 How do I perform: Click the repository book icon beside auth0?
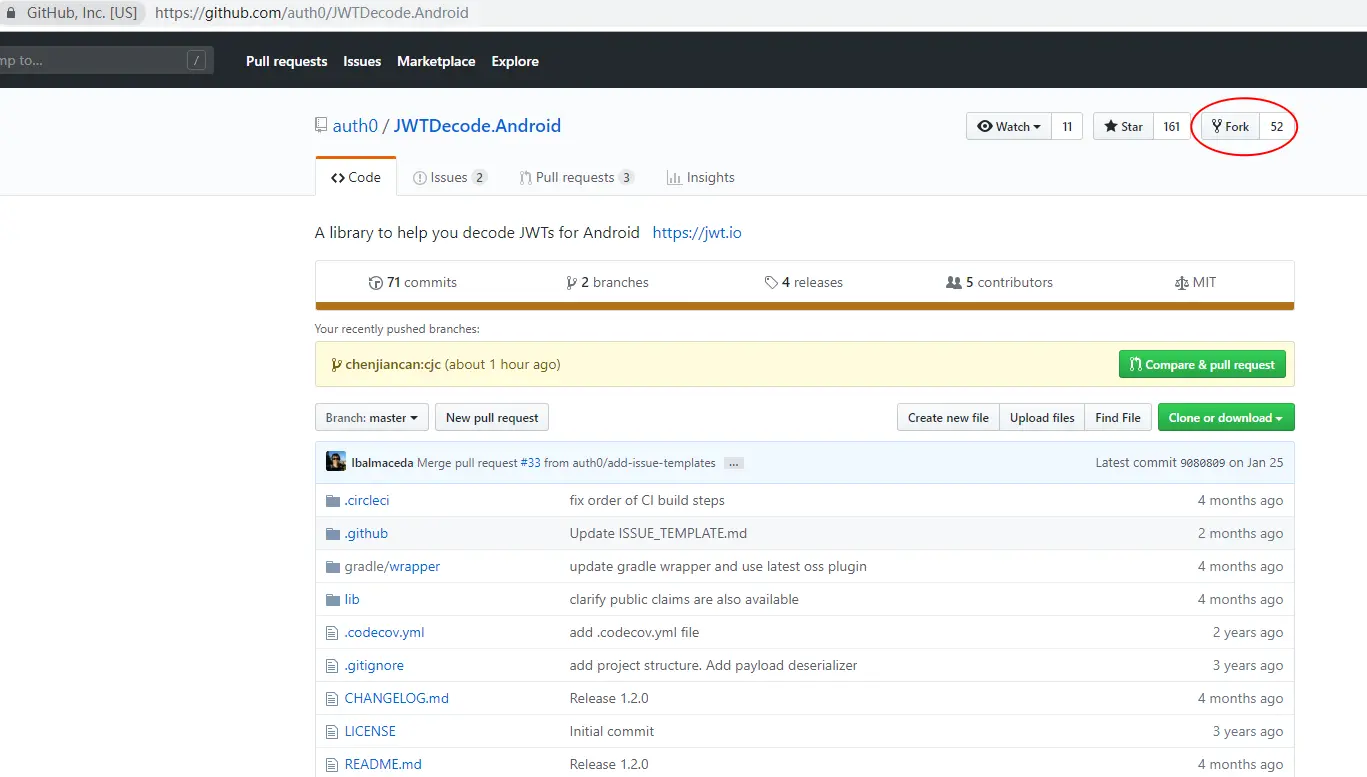coord(321,126)
